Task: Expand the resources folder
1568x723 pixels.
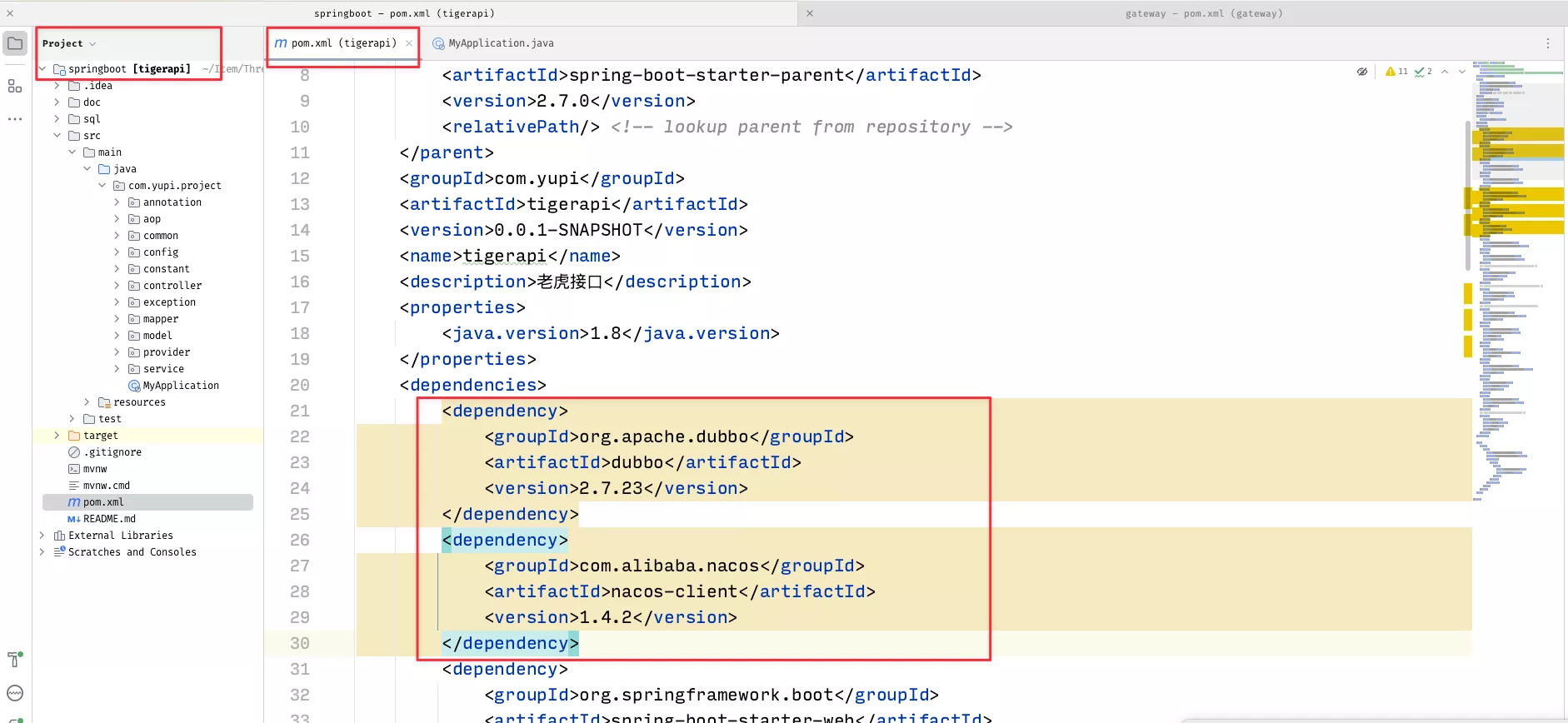Action: 87,402
